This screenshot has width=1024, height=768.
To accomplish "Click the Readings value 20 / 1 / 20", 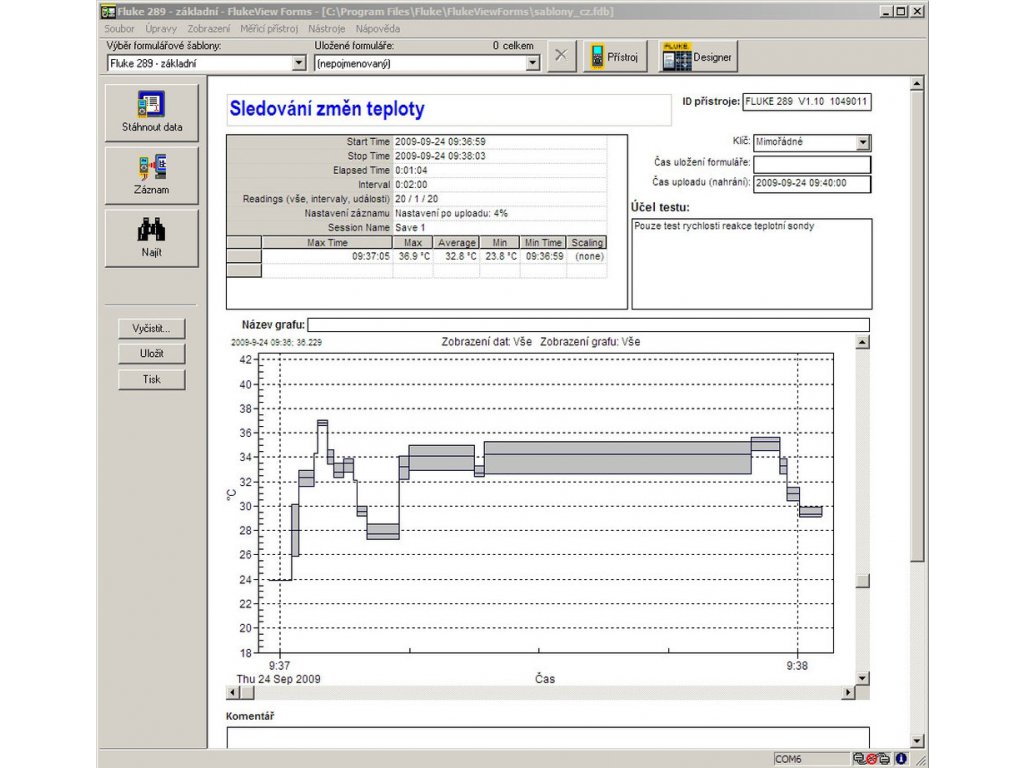I will coord(417,199).
